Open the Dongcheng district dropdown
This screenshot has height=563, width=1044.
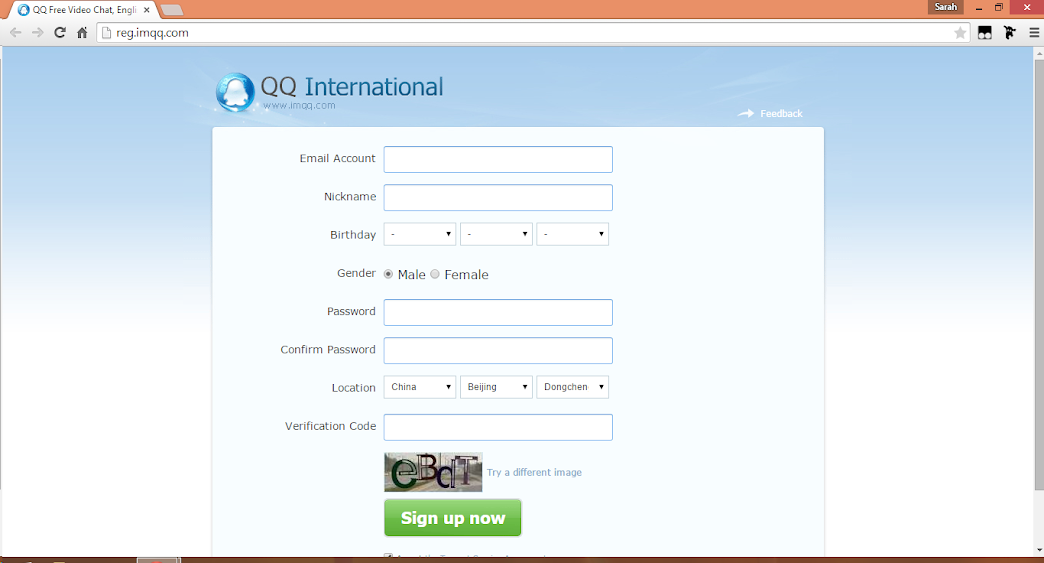point(573,387)
